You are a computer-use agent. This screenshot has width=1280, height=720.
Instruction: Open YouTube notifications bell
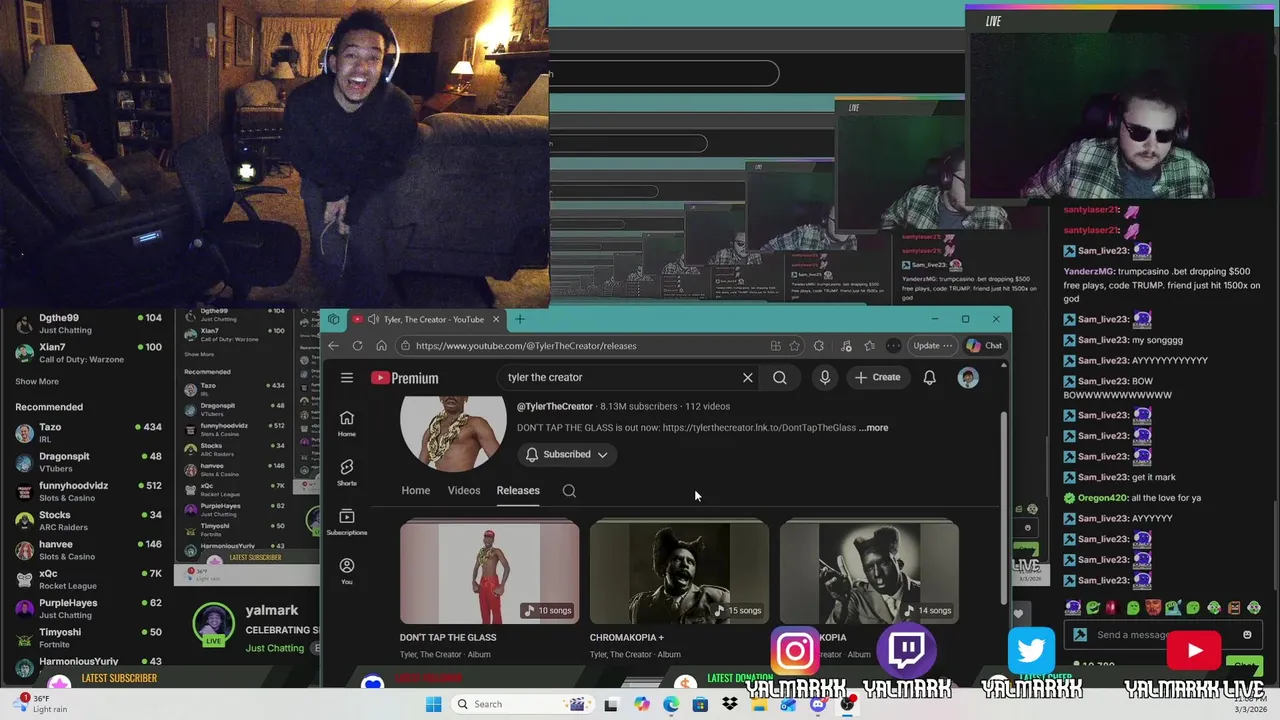(929, 377)
